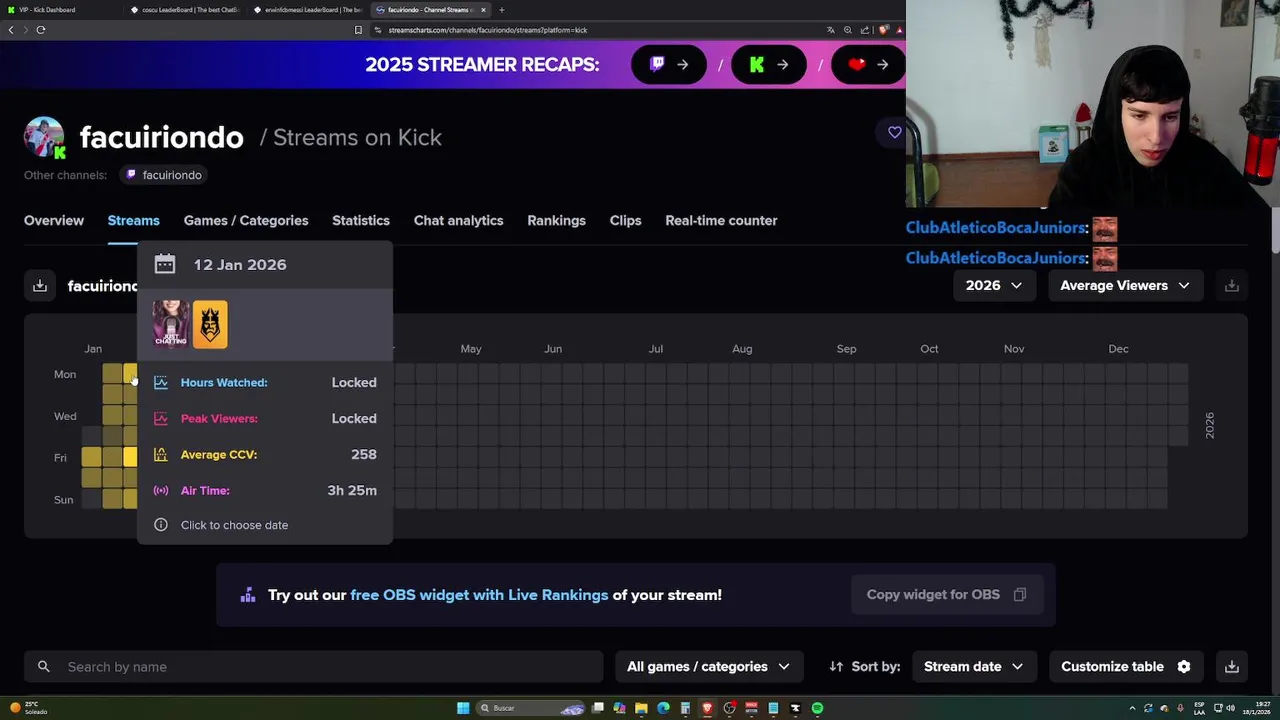
Task: Click the Average CCV value 258
Action: (x=364, y=454)
